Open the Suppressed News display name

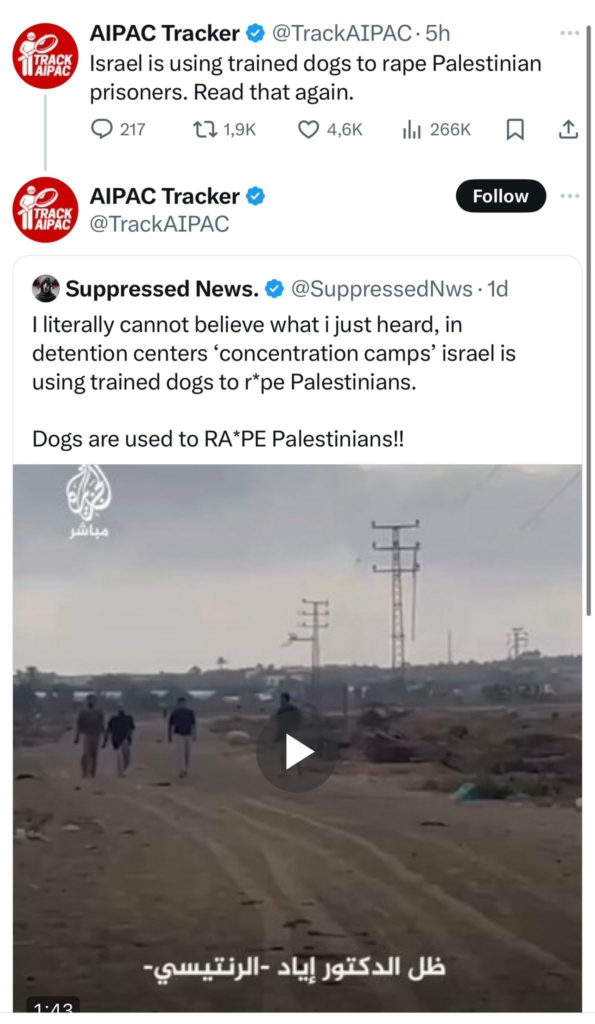(x=162, y=288)
